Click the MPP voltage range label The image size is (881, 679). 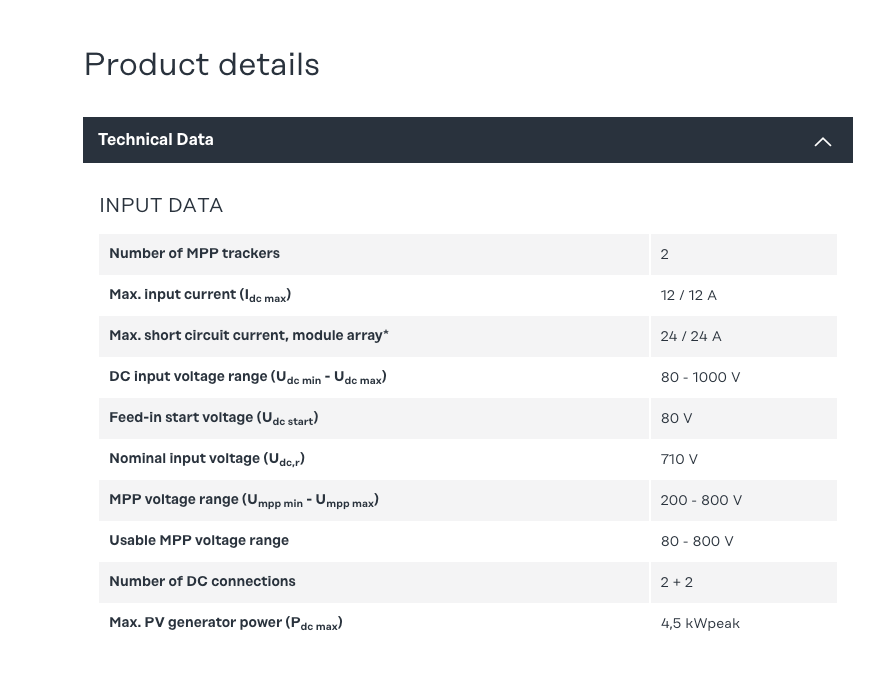pos(243,500)
